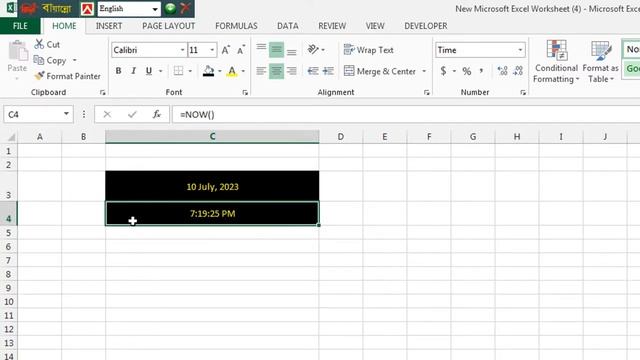Click the green globe toolbar icon
Screen dimensions: 640x360
coord(171,8)
